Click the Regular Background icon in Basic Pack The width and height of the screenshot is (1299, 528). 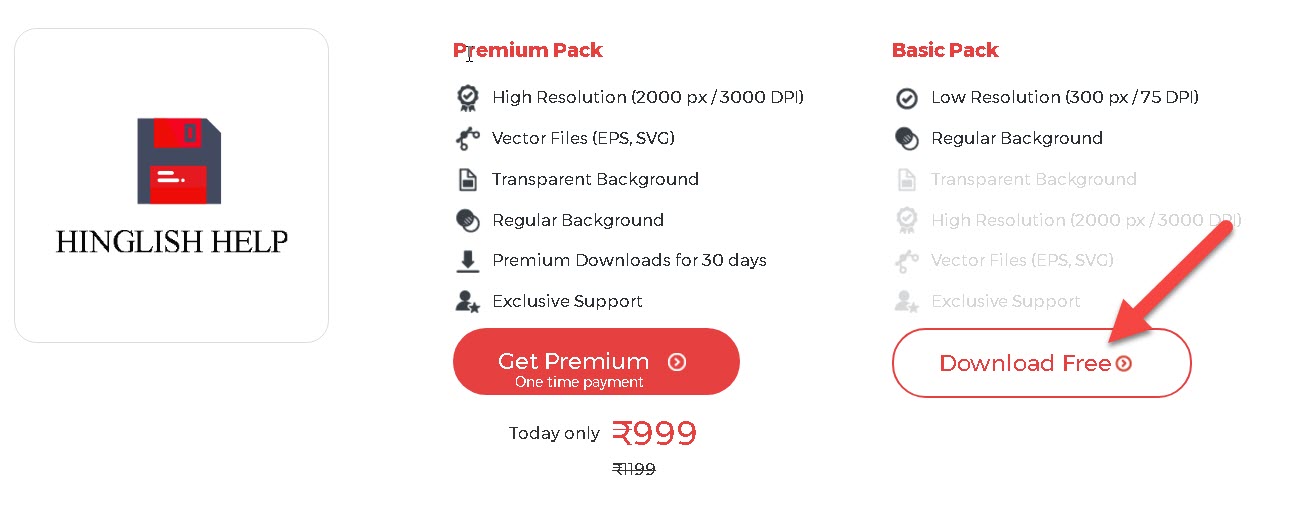click(906, 138)
